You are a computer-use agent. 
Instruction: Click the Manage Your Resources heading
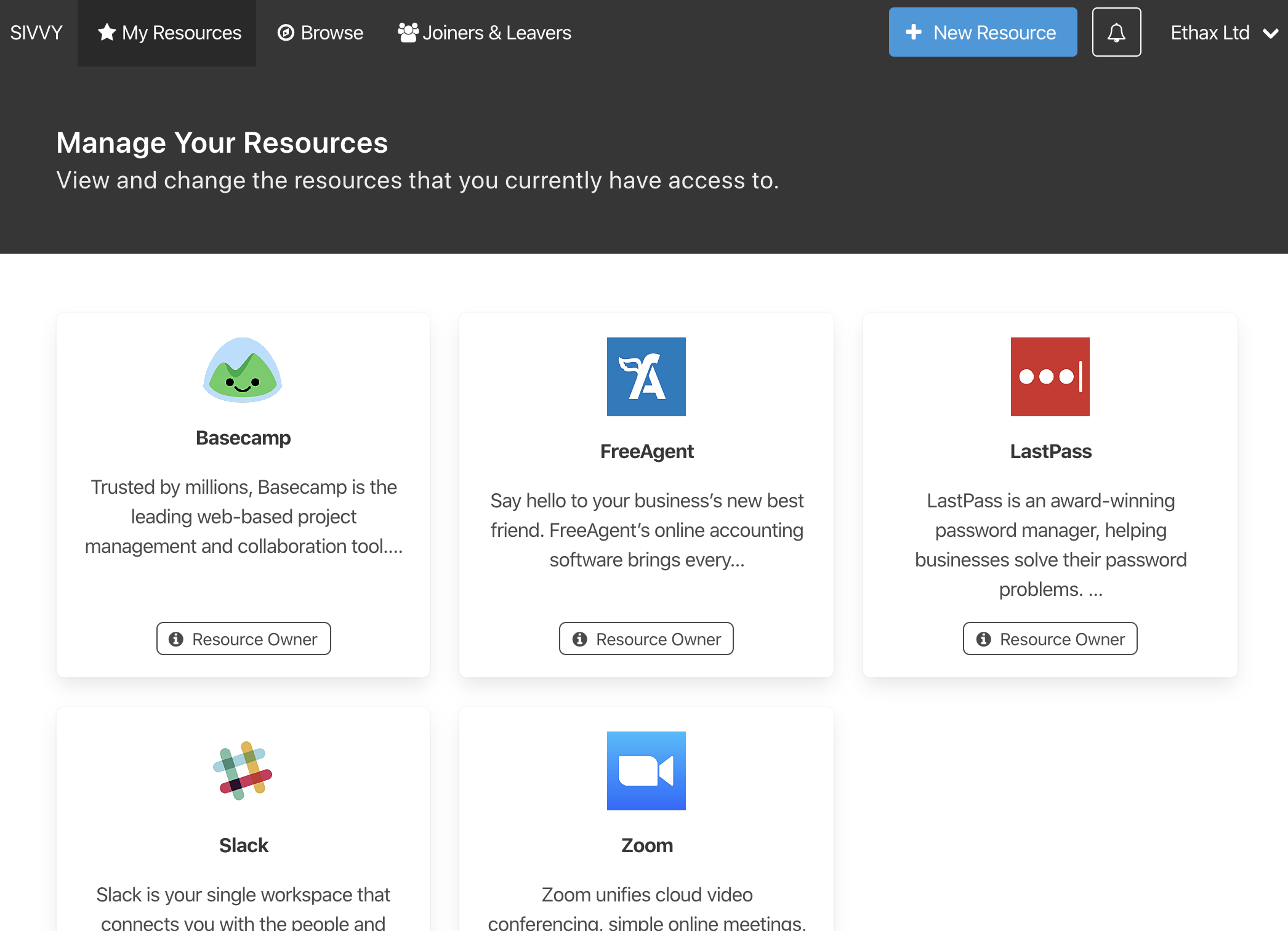coord(222,143)
